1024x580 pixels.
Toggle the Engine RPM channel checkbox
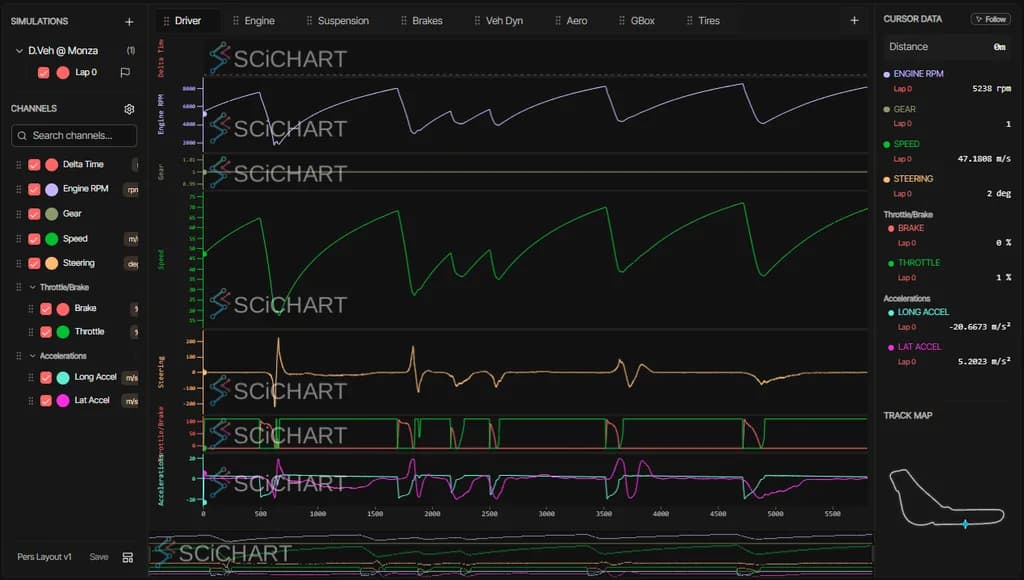pyautogui.click(x=34, y=189)
